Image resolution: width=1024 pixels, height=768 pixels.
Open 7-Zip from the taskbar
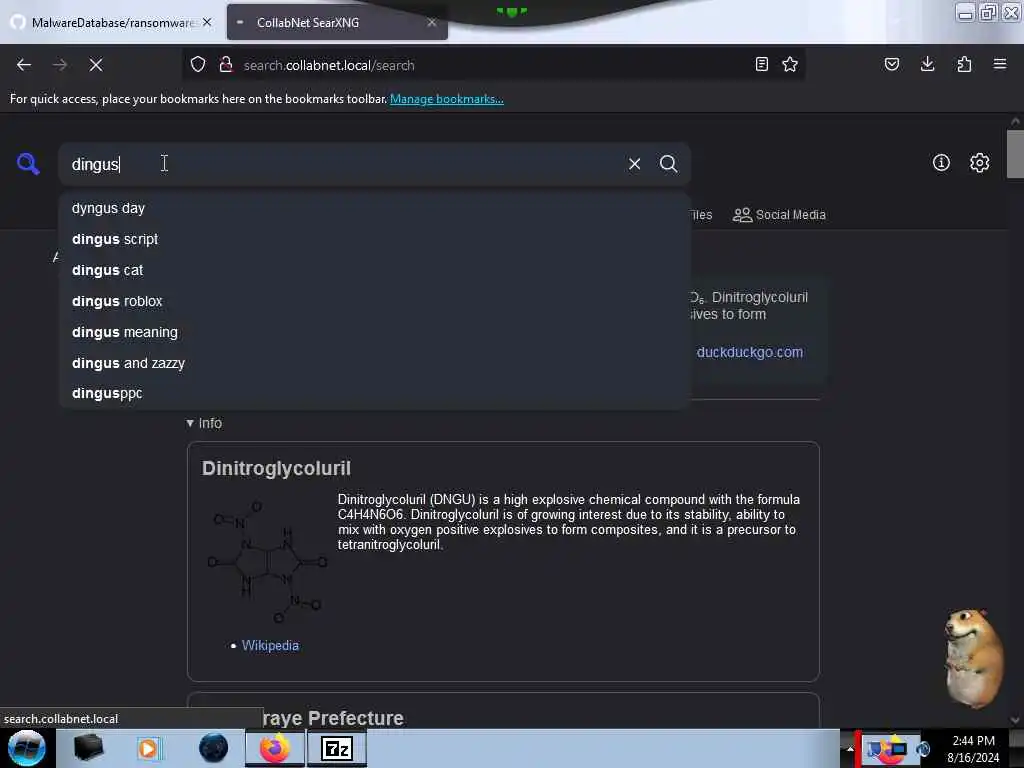337,748
